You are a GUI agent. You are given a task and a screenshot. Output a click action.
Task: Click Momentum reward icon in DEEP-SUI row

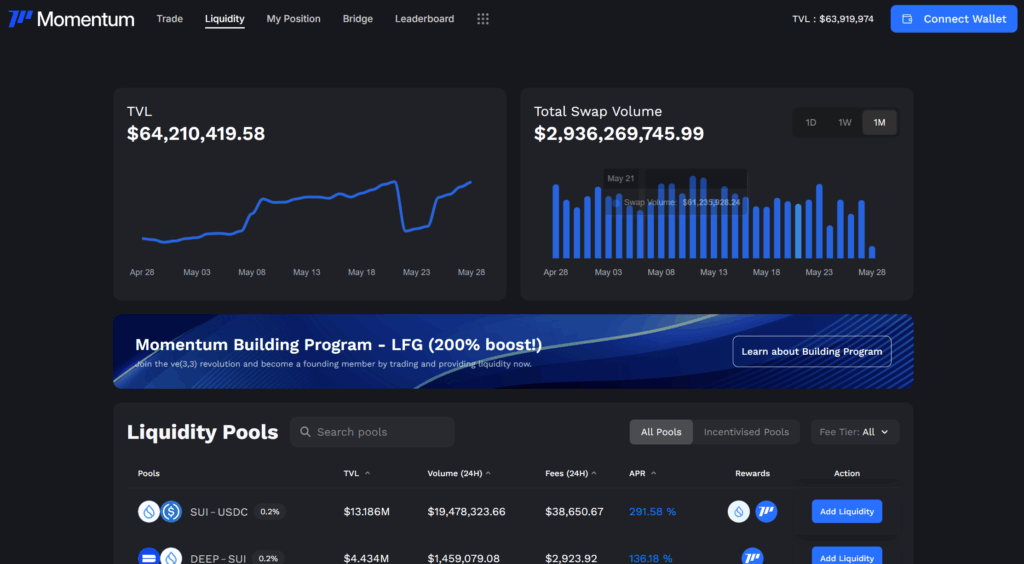click(752, 557)
